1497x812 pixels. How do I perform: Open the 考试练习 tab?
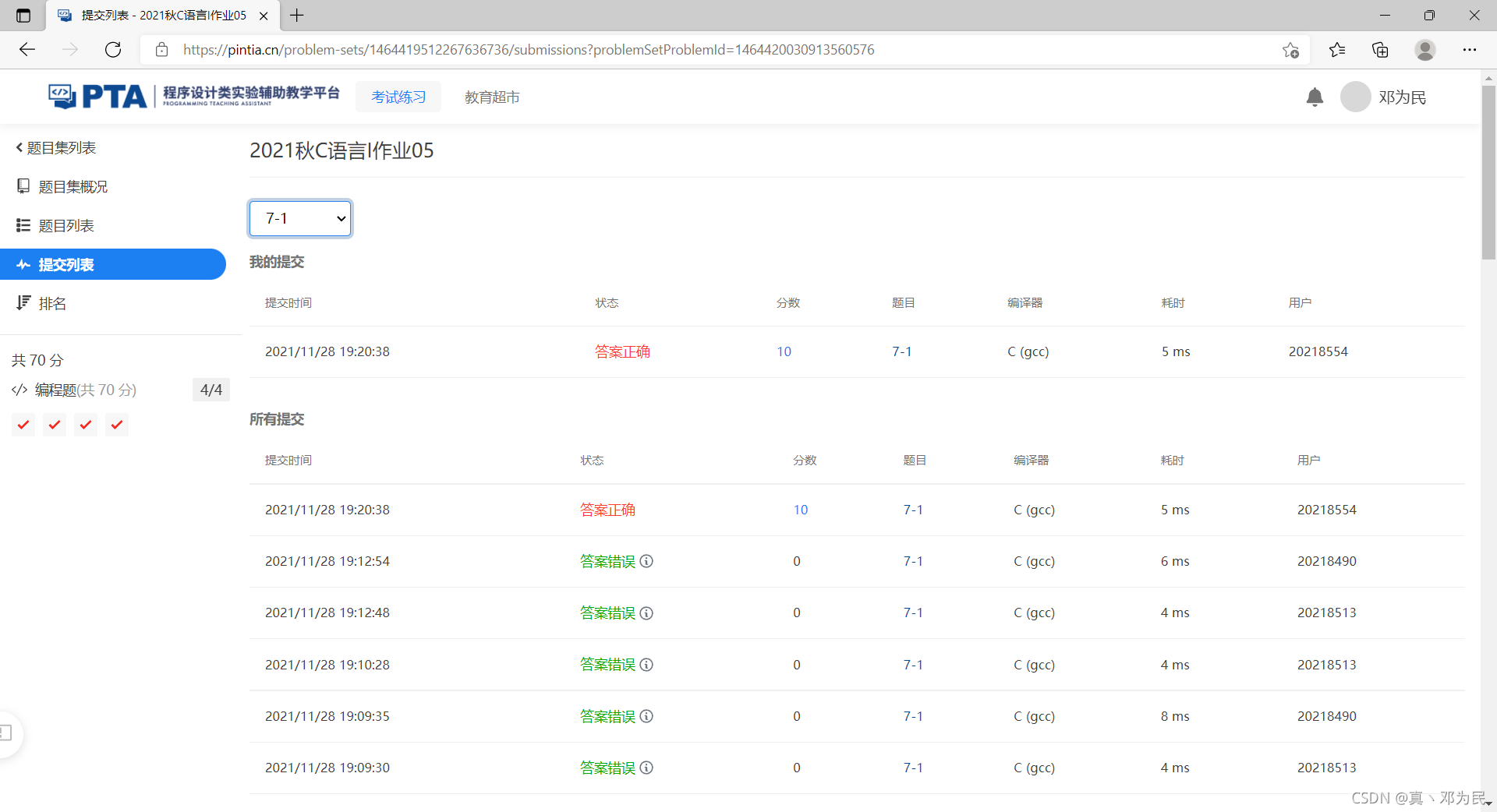click(398, 97)
